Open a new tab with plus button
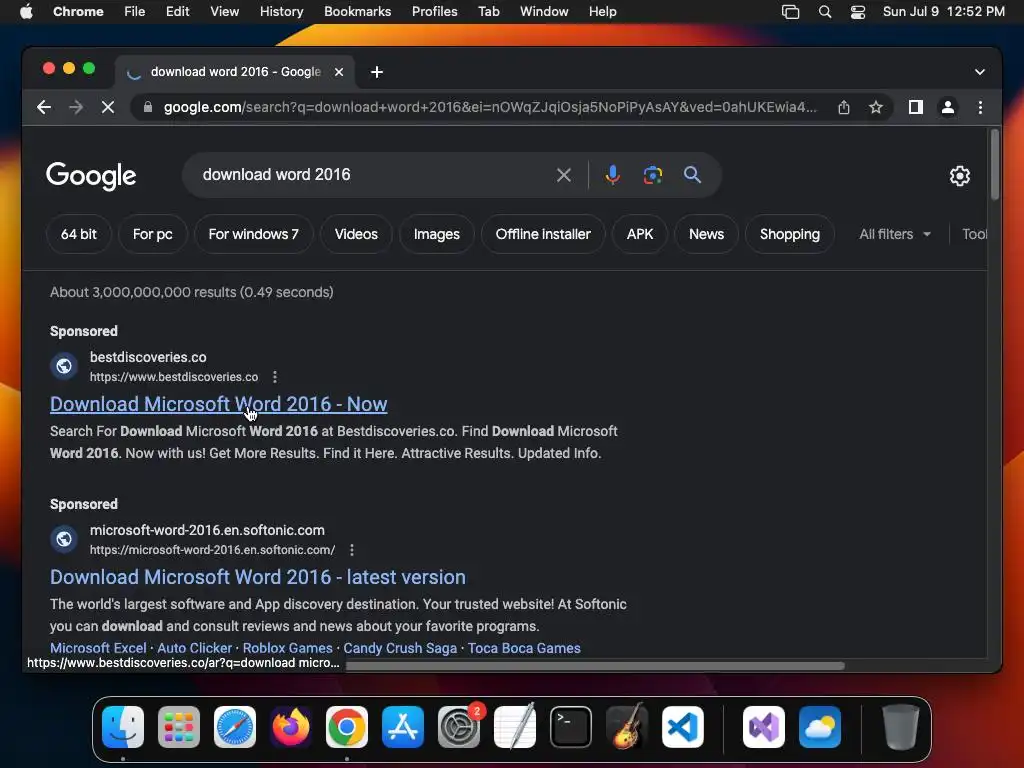The width and height of the screenshot is (1024, 768). [x=377, y=72]
